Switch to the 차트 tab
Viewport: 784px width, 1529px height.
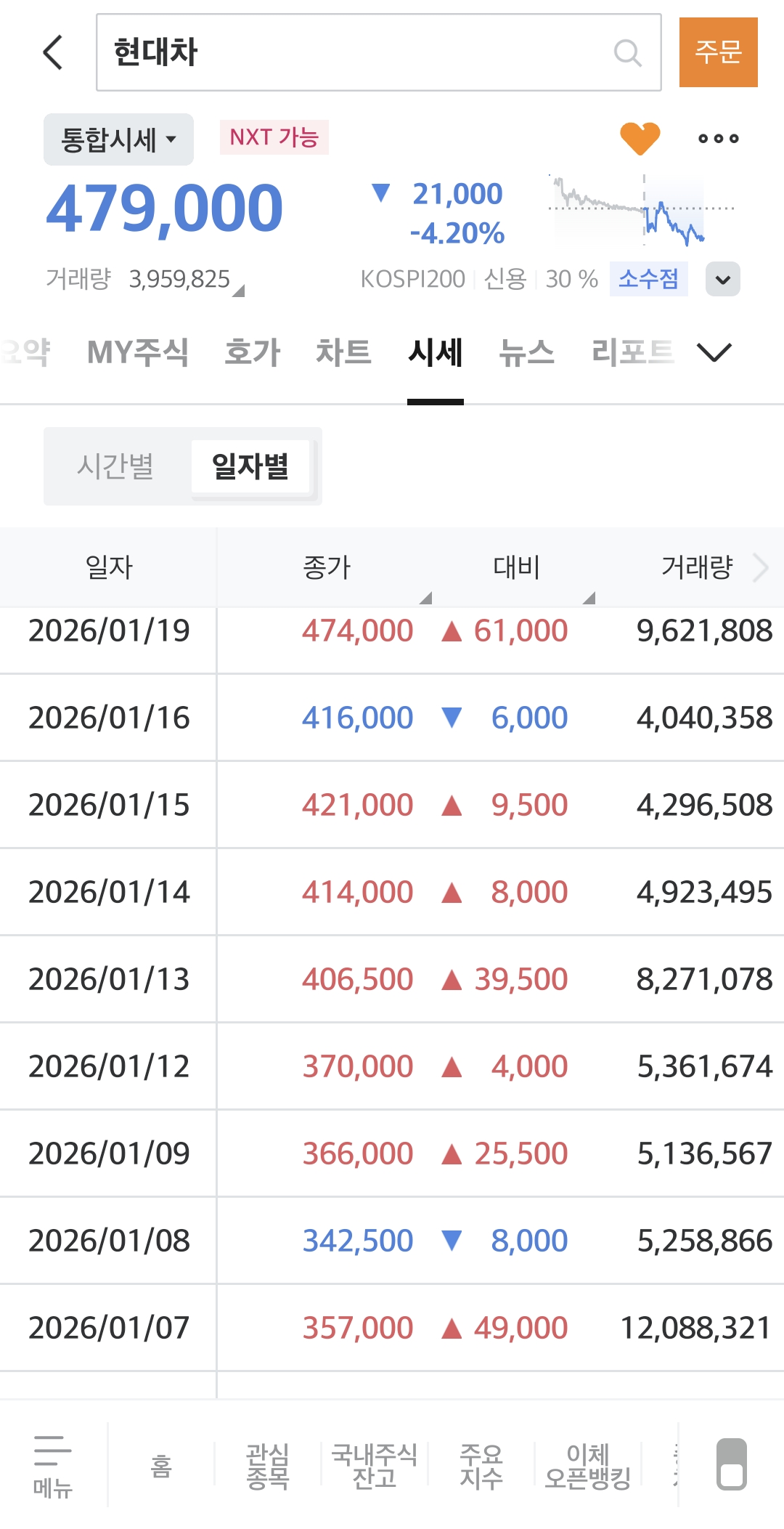pyautogui.click(x=343, y=352)
